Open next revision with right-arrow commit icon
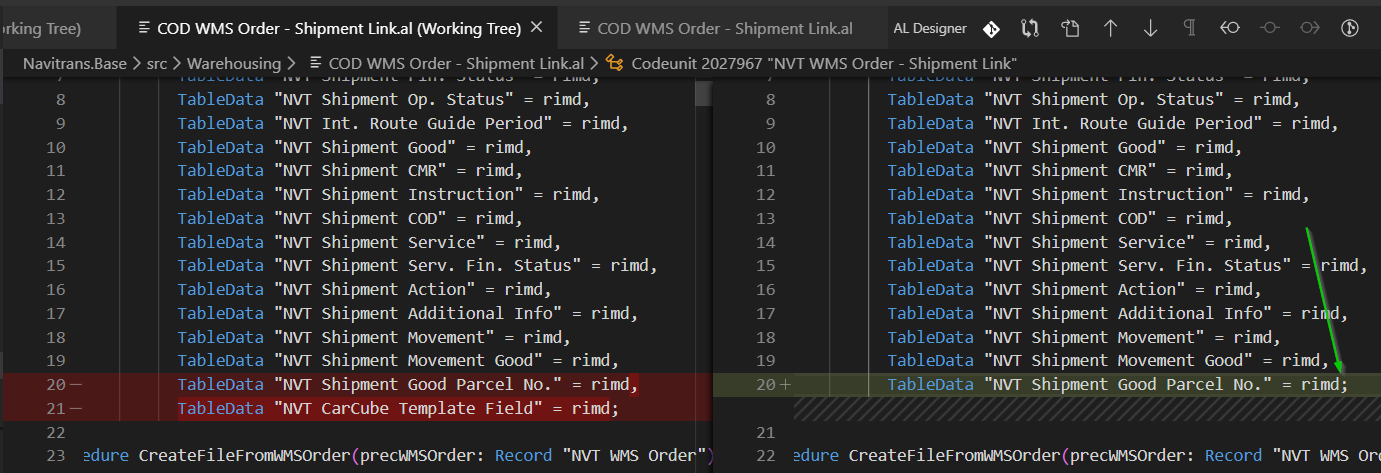The height and width of the screenshot is (473, 1381). 1309,28
